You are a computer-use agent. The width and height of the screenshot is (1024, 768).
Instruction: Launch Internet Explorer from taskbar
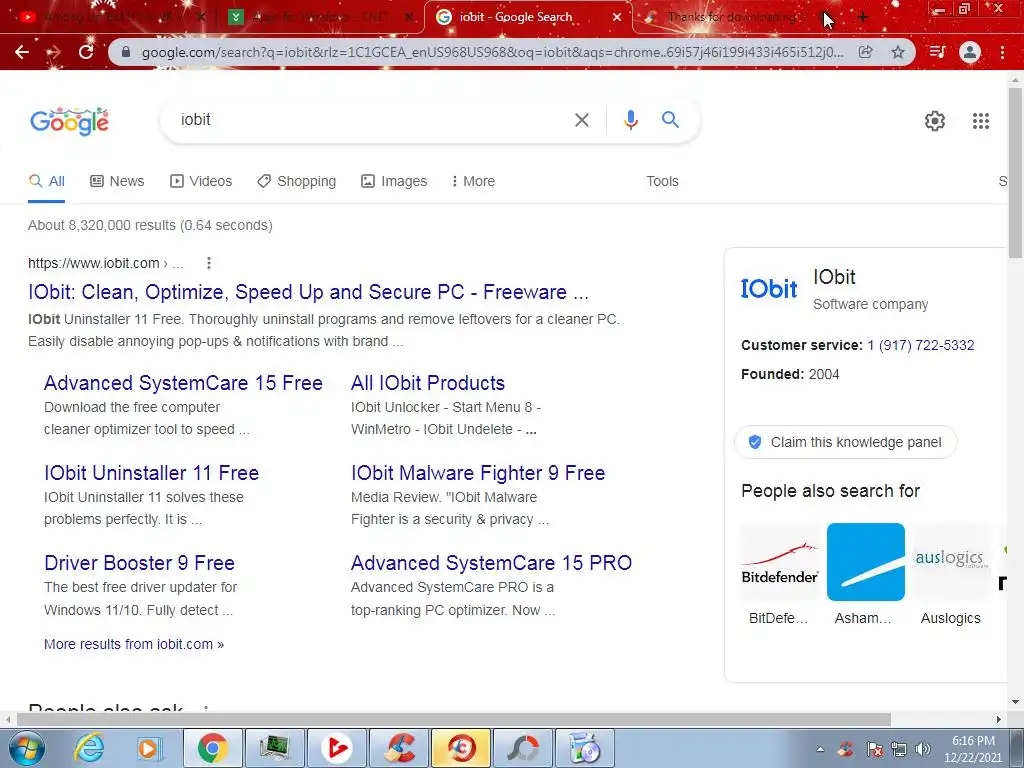89,748
